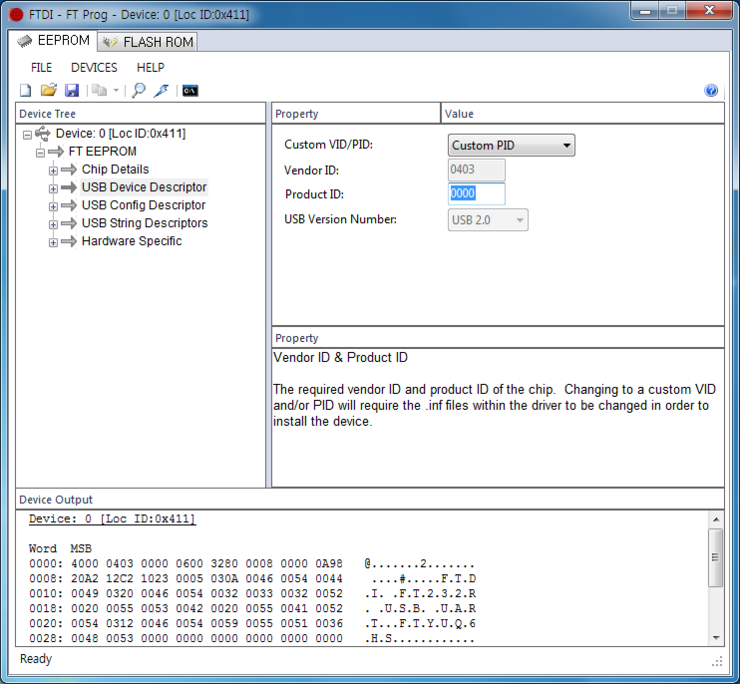740x684 pixels.
Task: Select USB Config Descriptor tree item
Action: point(143,205)
